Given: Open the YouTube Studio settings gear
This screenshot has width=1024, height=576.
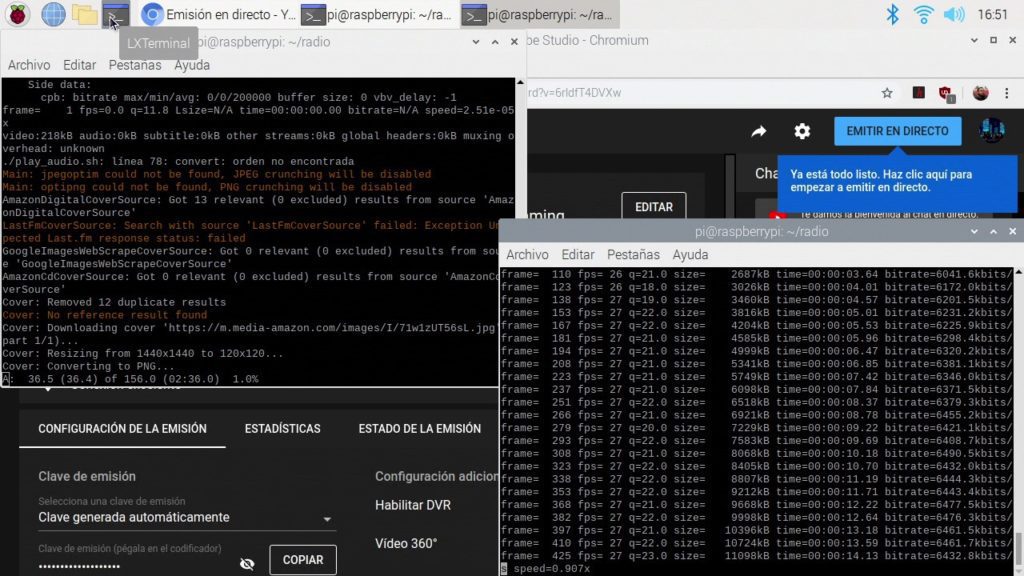Looking at the screenshot, I should [802, 132].
